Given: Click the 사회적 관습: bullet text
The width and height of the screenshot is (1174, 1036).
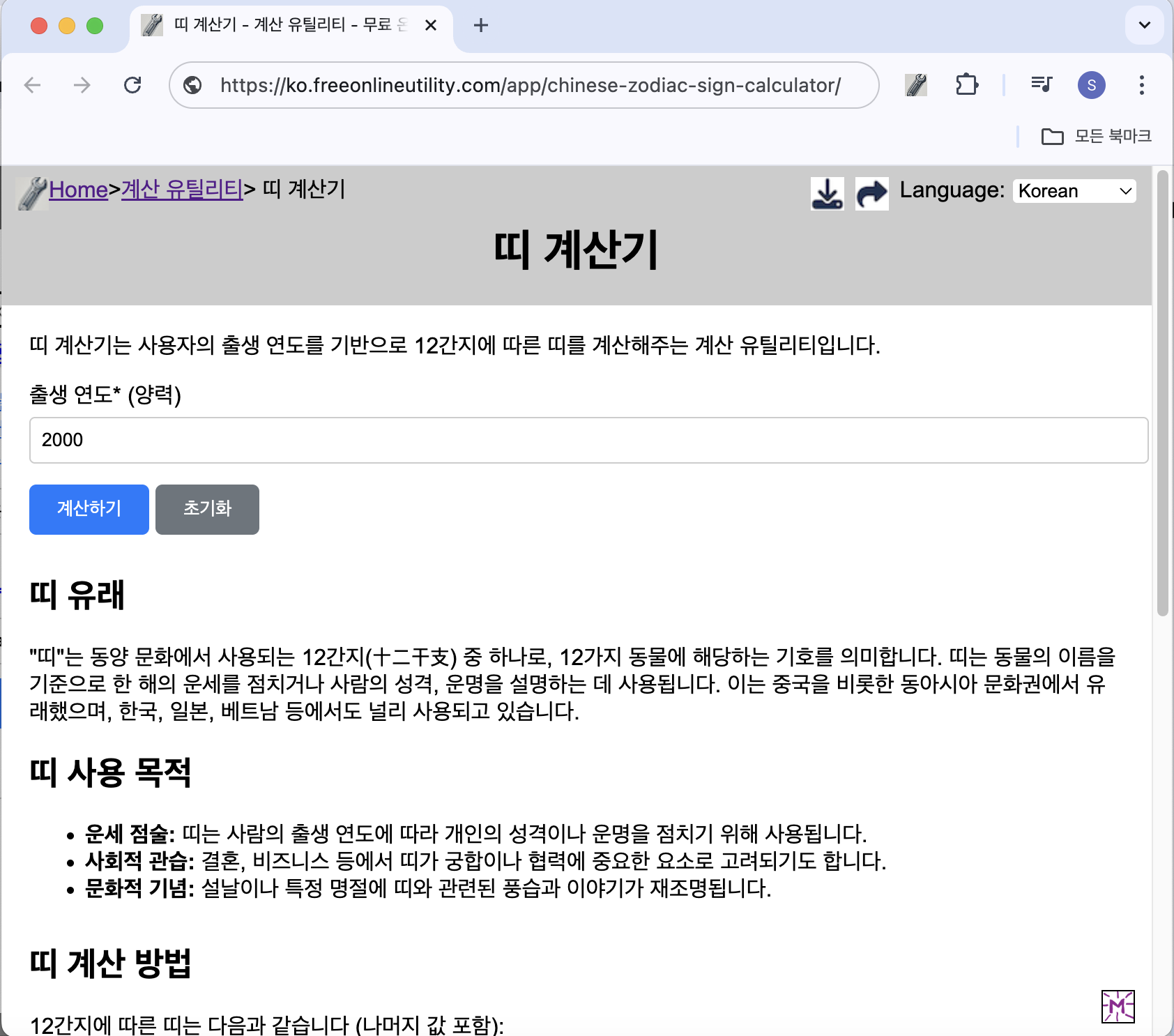Looking at the screenshot, I should pyautogui.click(x=139, y=861).
